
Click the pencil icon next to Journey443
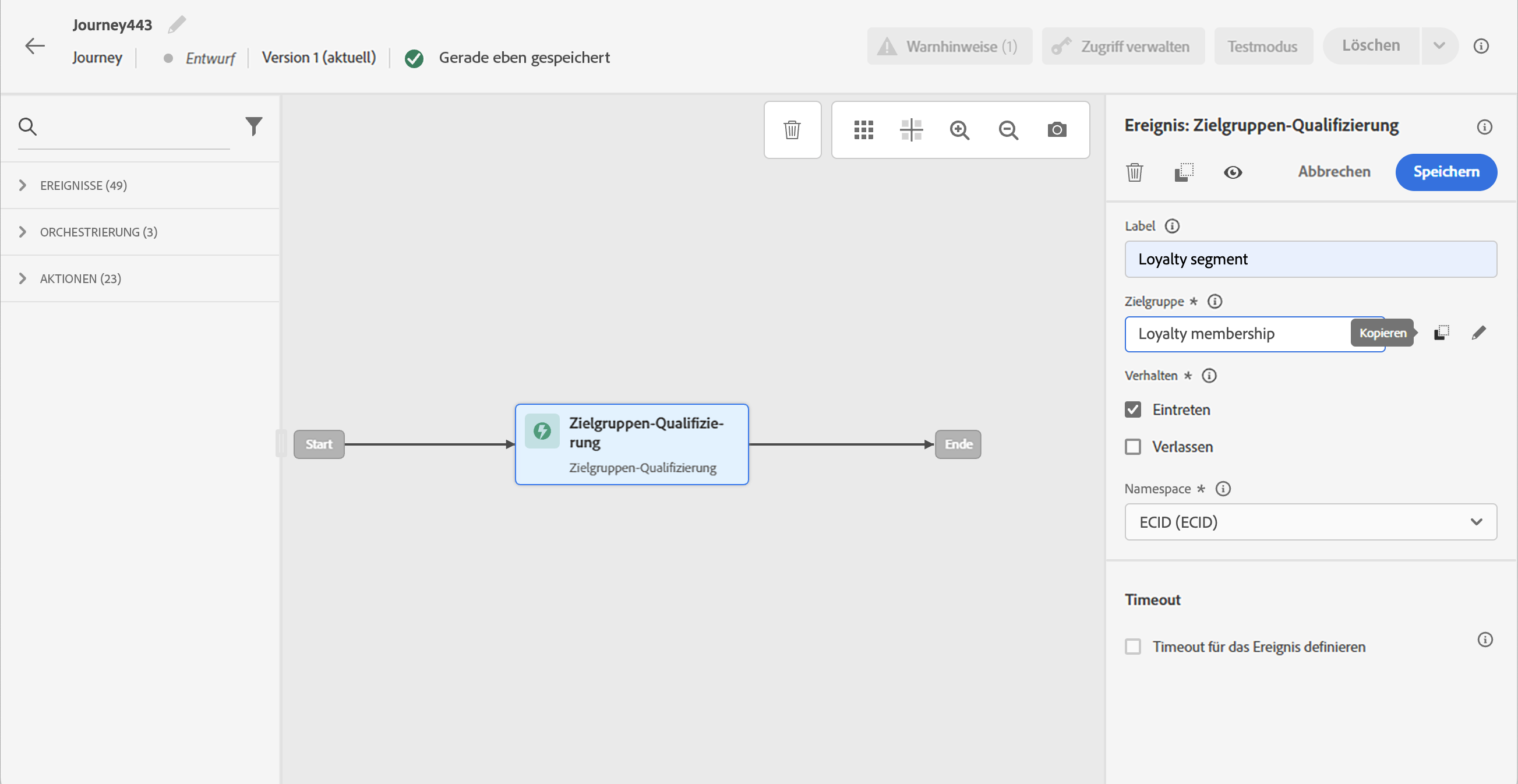[176, 24]
